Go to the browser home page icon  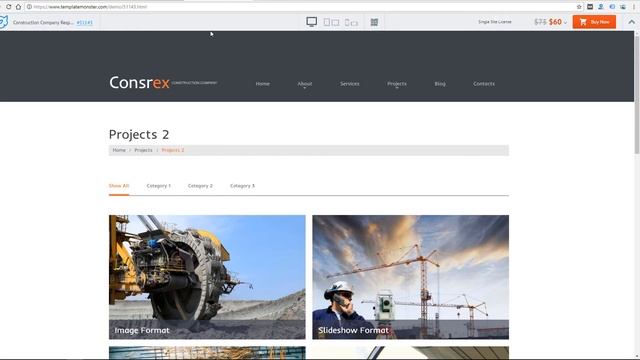[18, 7]
